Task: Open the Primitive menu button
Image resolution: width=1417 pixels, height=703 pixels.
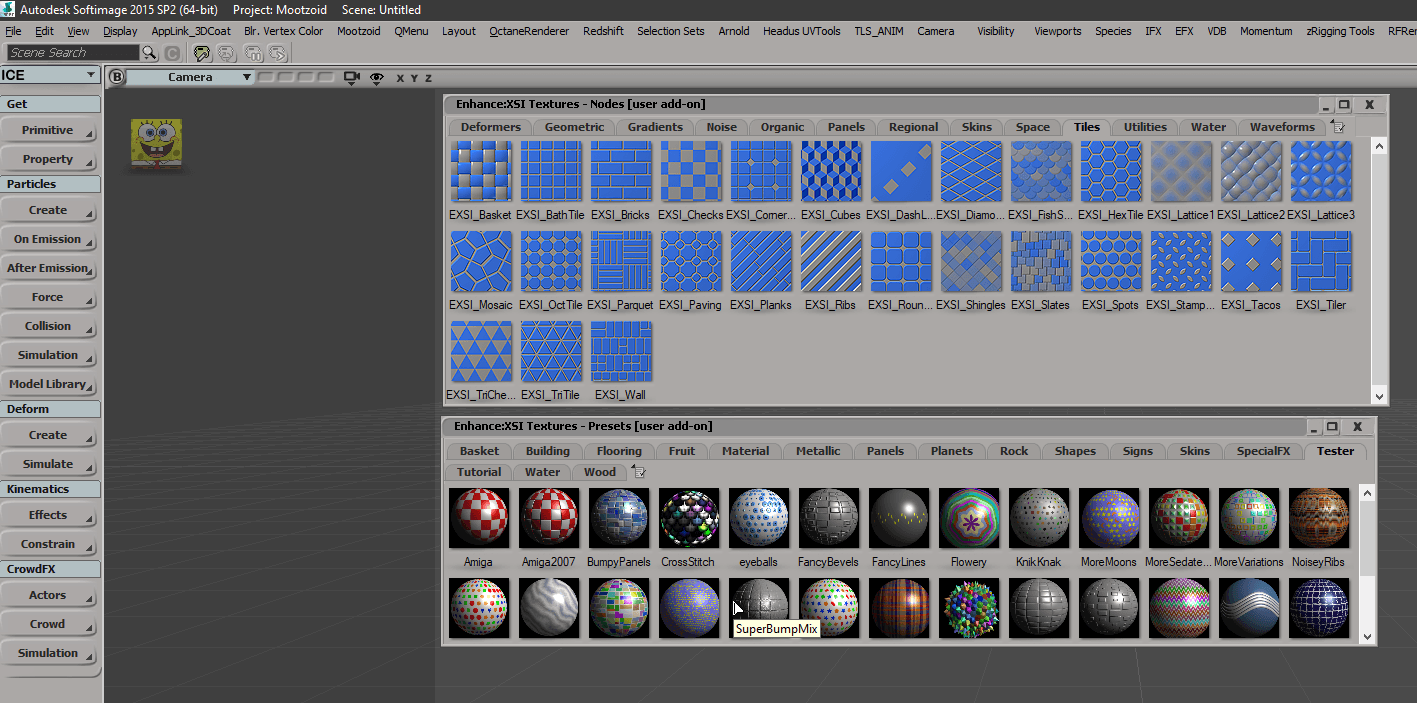Action: pos(49,130)
